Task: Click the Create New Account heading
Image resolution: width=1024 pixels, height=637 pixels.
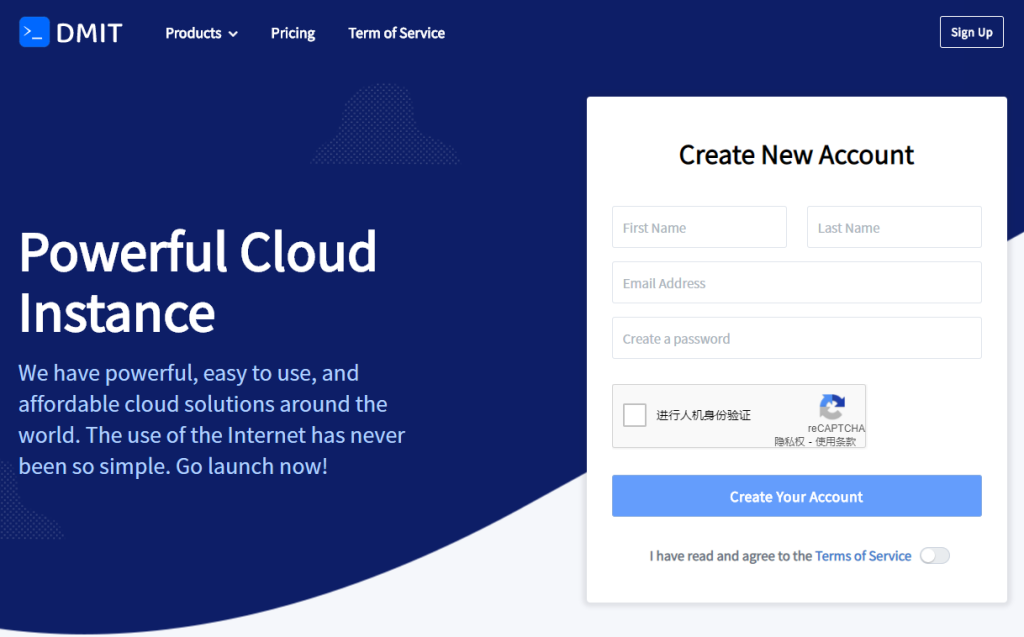Action: (x=797, y=155)
